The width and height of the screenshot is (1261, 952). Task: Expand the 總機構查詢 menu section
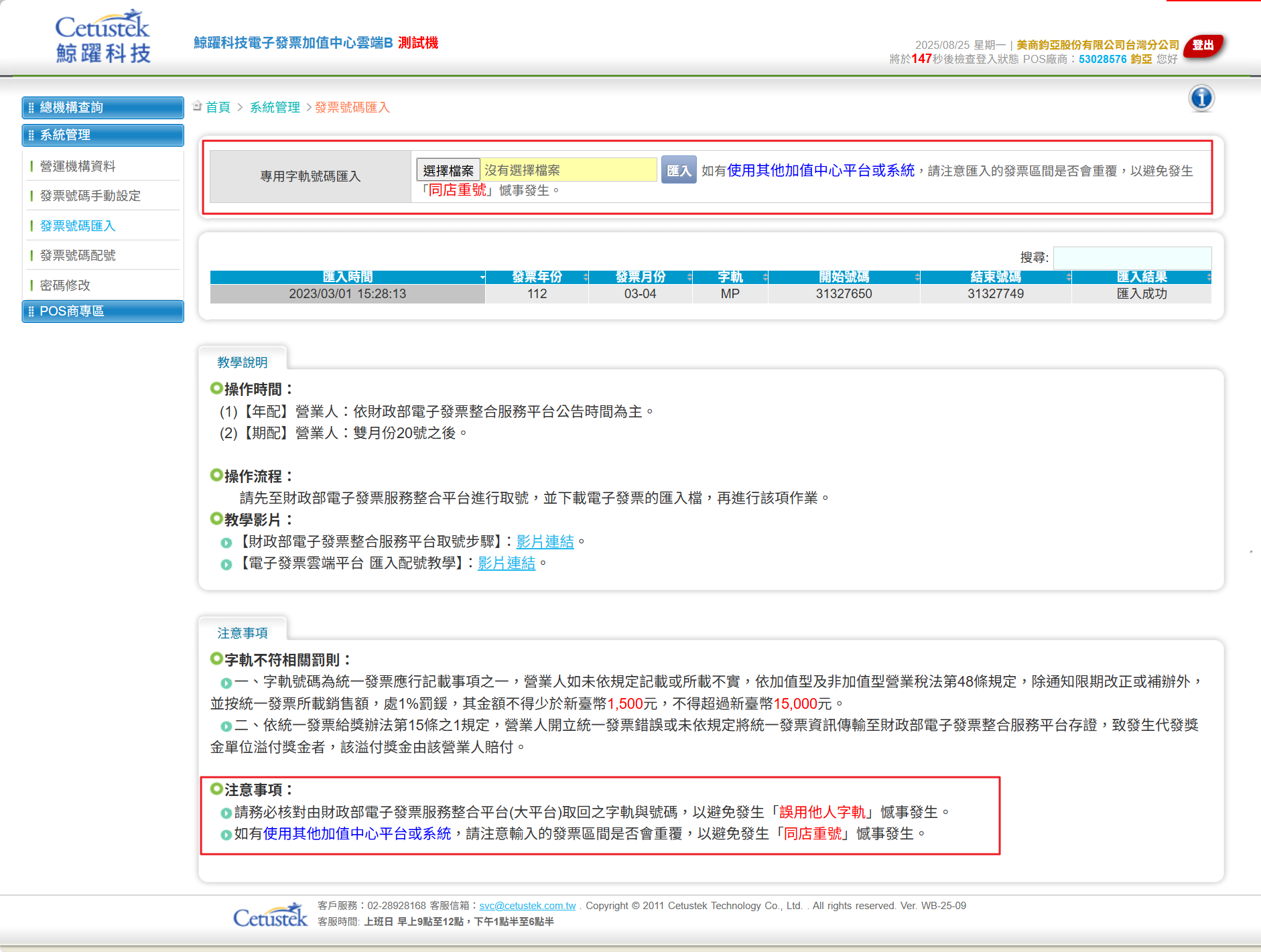pos(103,108)
